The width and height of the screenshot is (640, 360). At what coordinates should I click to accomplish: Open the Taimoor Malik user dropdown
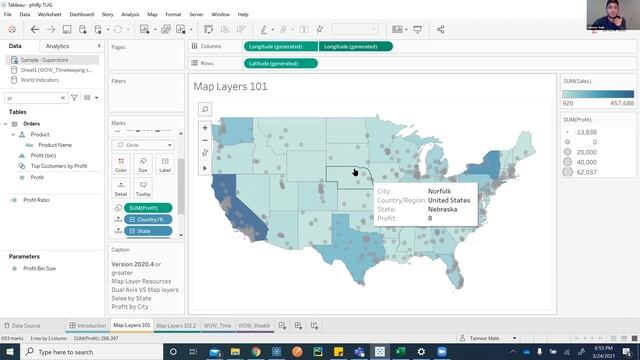[x=514, y=338]
